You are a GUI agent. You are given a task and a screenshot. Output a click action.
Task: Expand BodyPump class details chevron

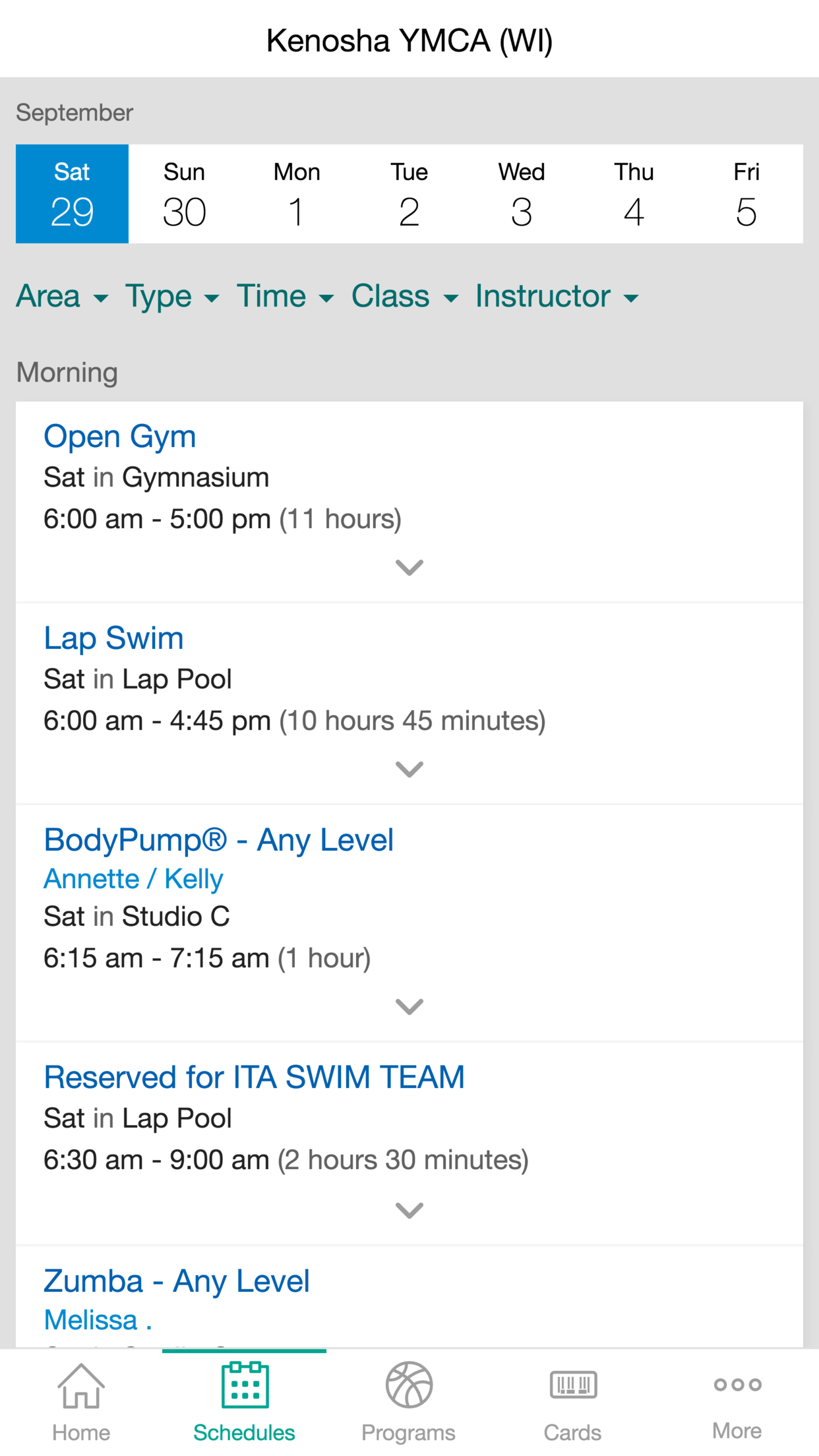click(x=409, y=1006)
